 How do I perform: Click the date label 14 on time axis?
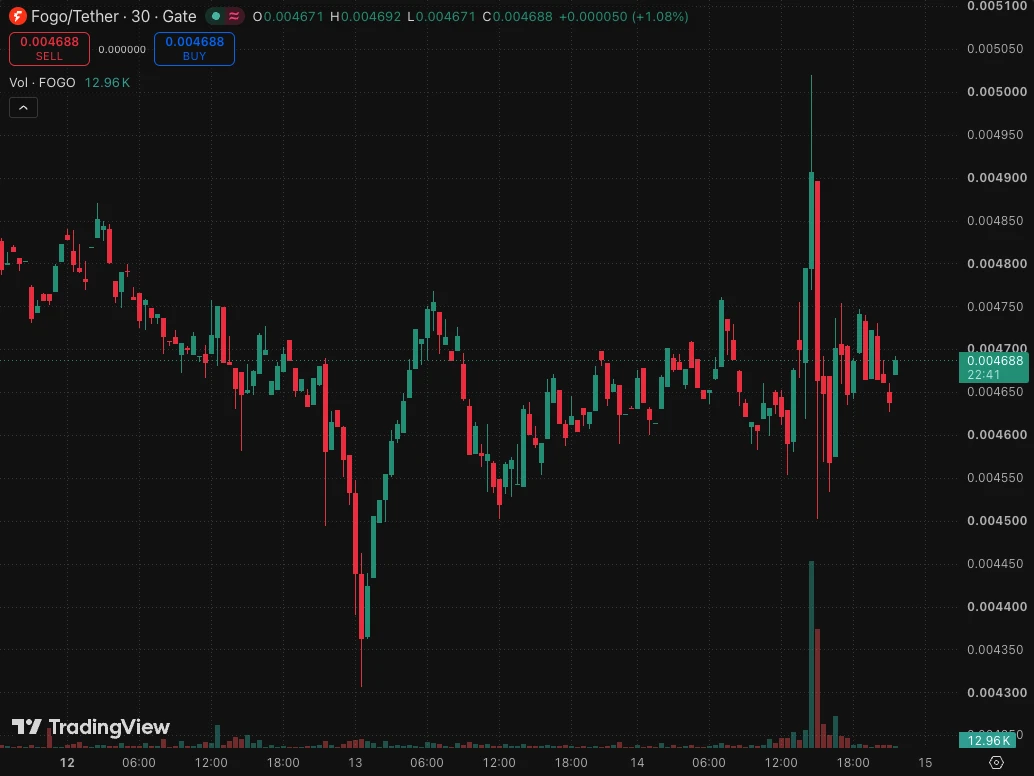[637, 763]
